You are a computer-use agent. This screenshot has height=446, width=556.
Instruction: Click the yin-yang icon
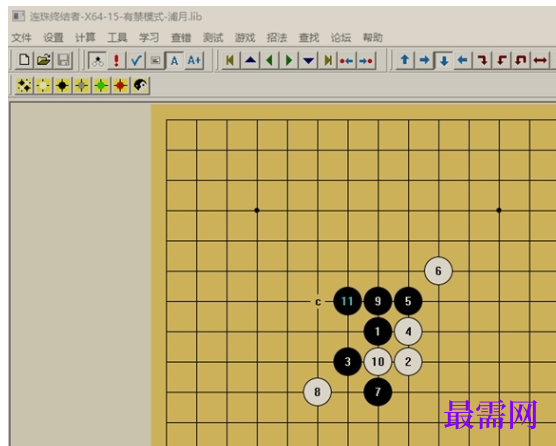pyautogui.click(x=140, y=85)
